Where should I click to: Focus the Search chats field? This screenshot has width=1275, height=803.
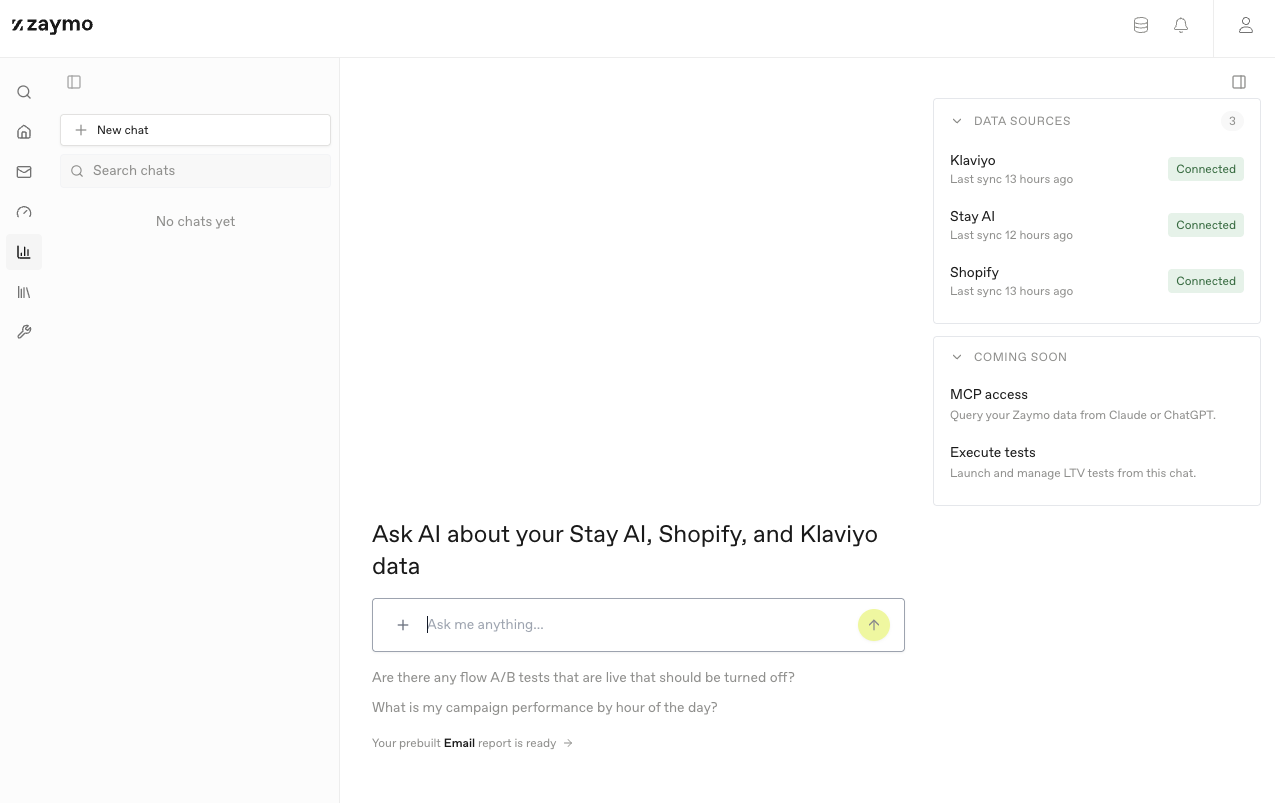(195, 171)
